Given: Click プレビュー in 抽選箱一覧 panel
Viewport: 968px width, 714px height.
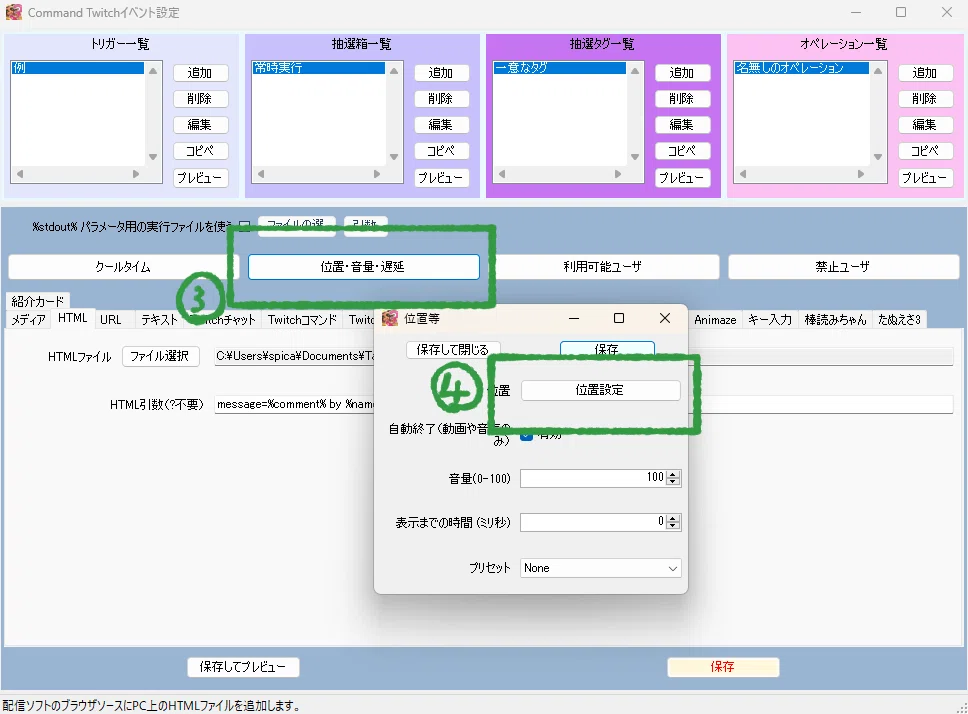Looking at the screenshot, I should (441, 178).
